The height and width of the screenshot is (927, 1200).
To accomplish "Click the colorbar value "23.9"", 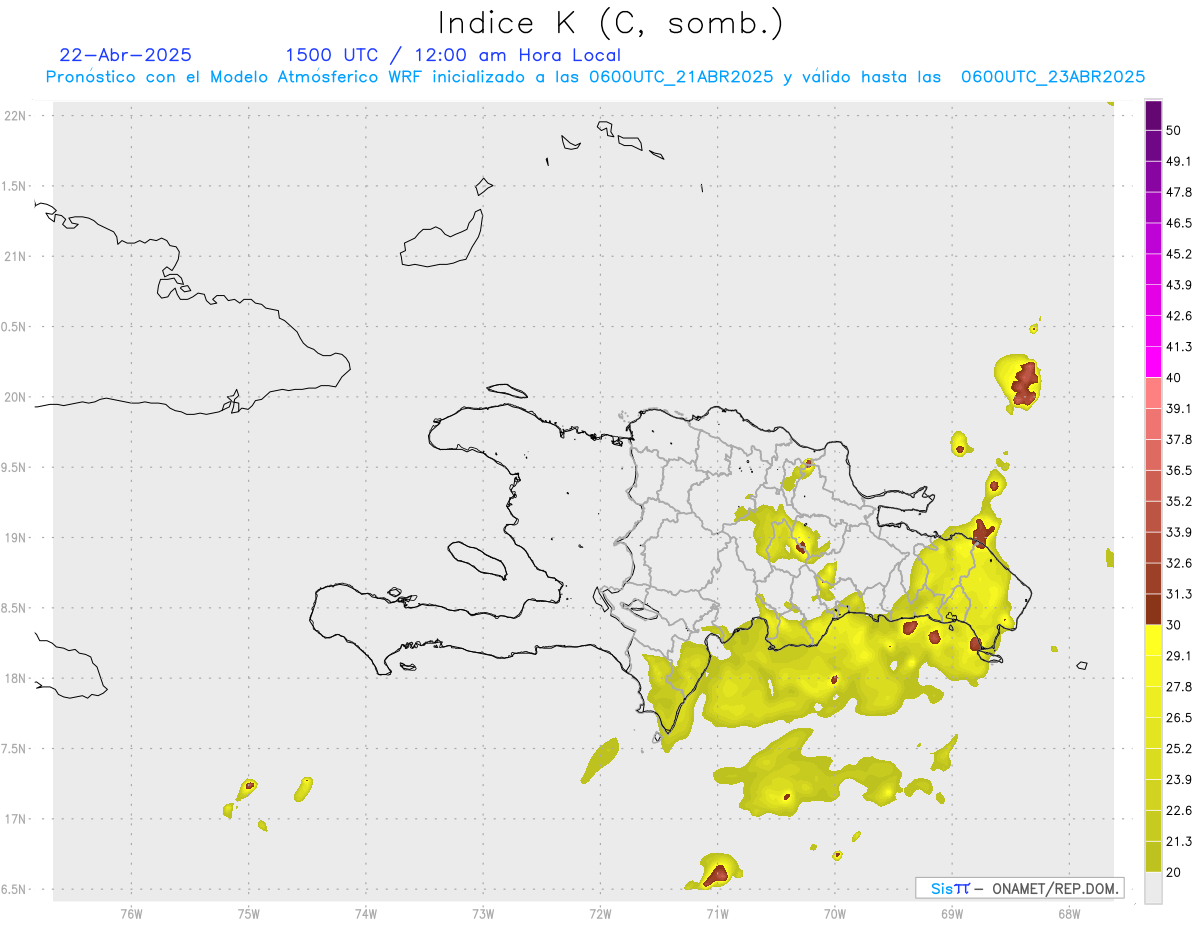I will 1179,780.
